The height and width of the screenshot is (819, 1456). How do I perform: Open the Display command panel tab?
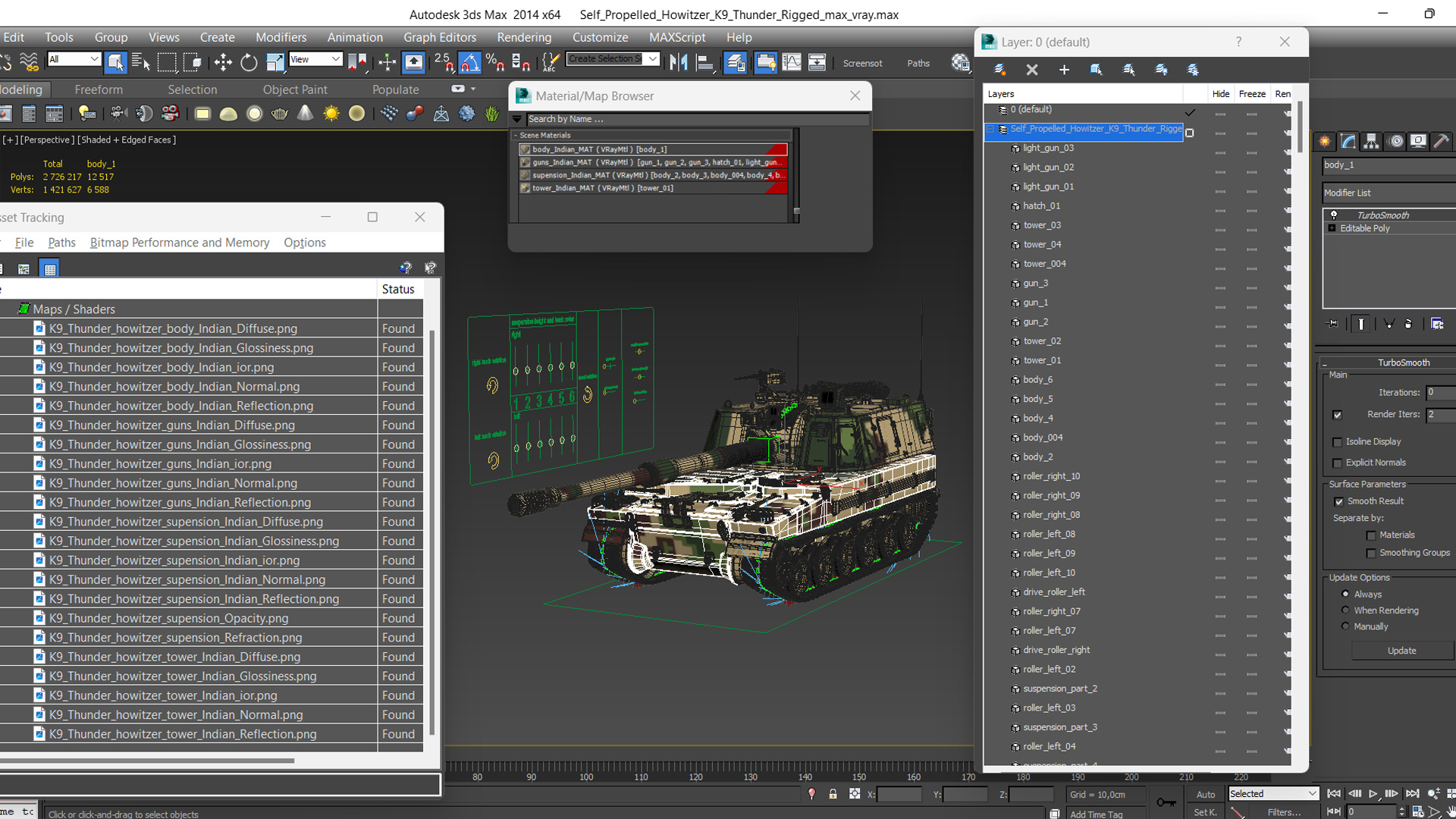(x=1418, y=141)
